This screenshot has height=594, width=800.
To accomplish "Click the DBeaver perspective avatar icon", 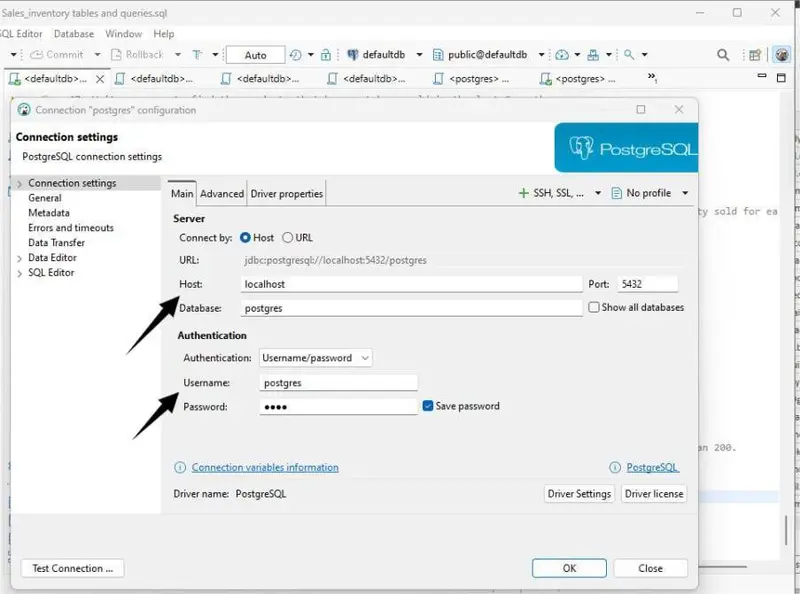I will click(x=781, y=55).
